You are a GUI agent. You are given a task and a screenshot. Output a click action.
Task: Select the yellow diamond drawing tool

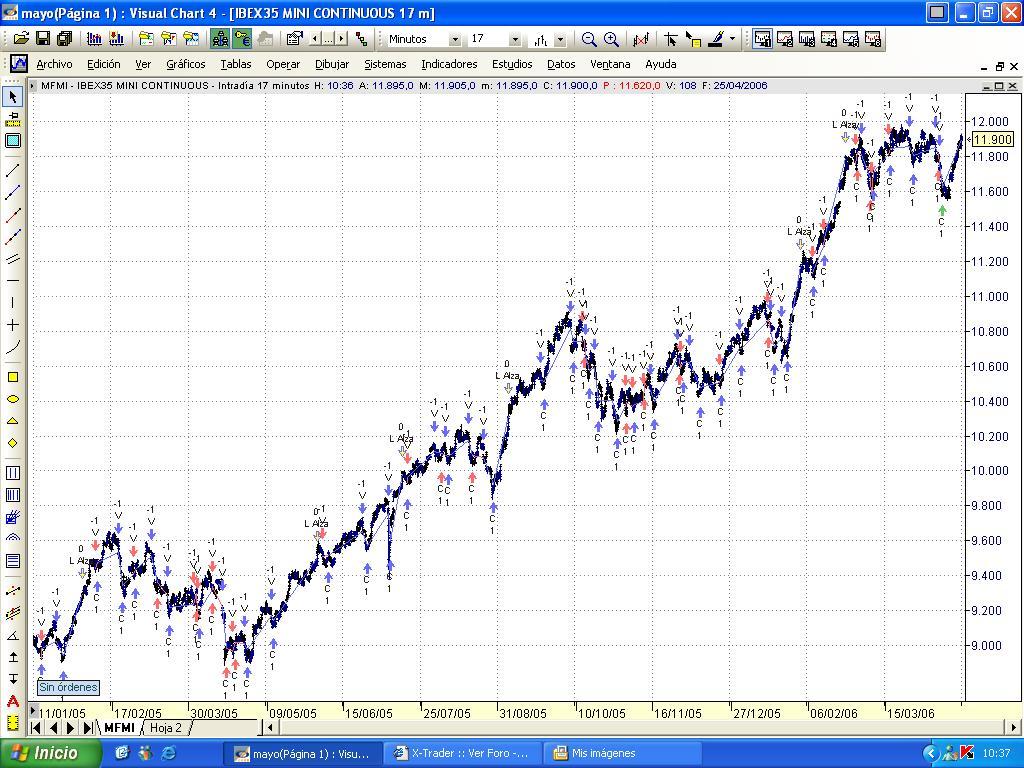click(13, 443)
